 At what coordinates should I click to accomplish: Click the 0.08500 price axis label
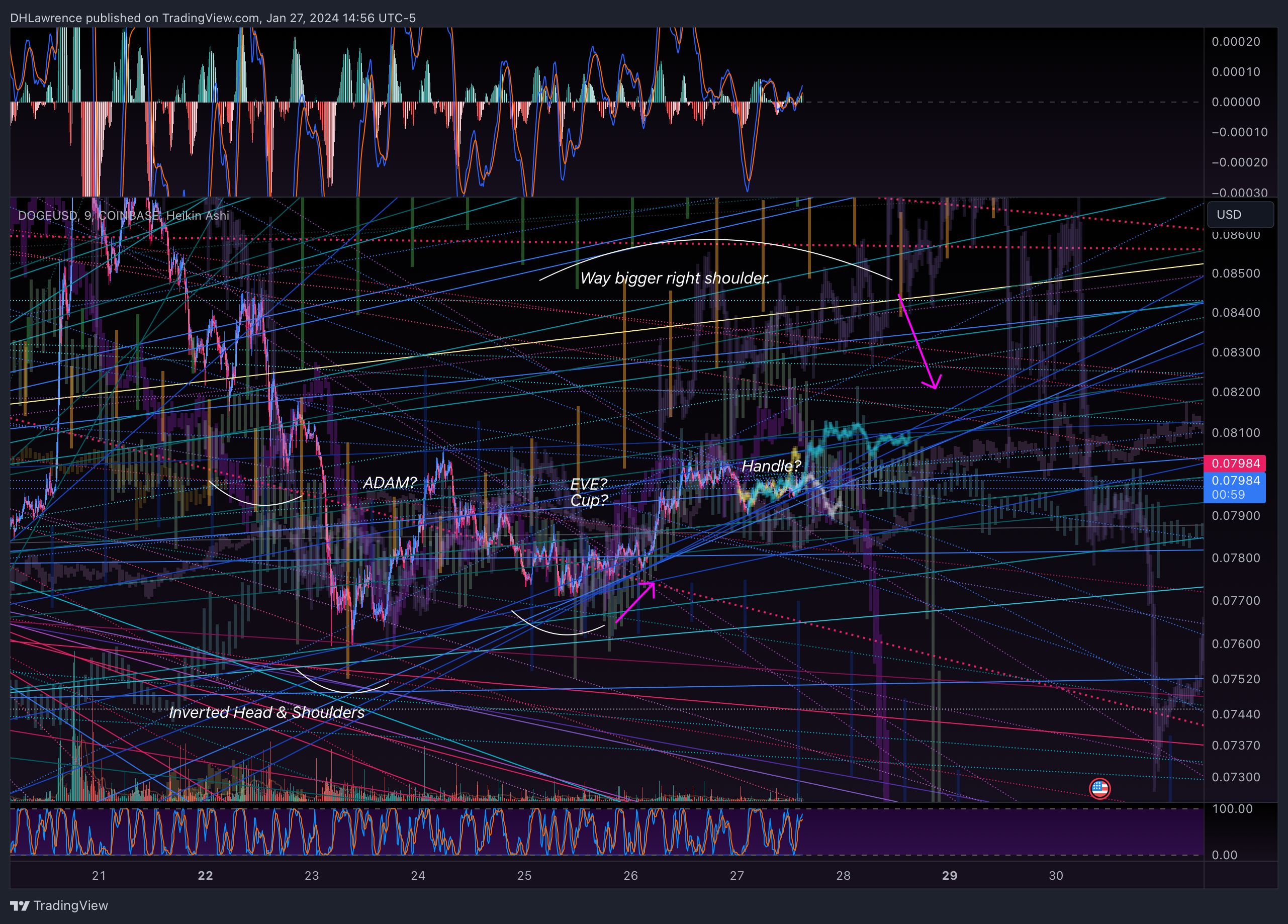point(1236,273)
